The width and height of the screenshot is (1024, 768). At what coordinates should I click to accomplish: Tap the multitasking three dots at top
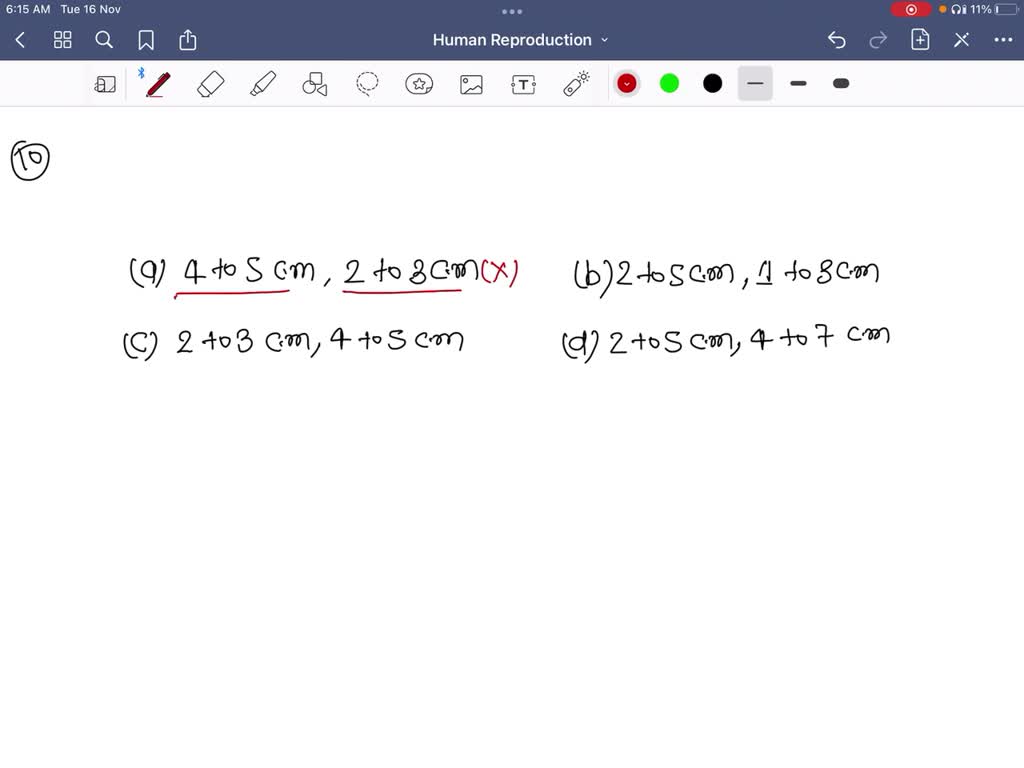point(512,12)
